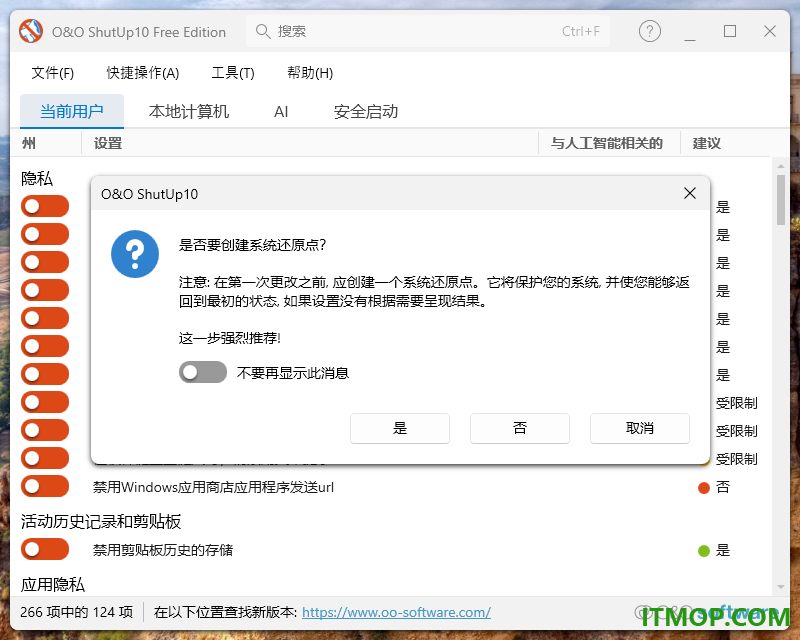Enable the 不要再显示此消息 toggle
Viewport: 800px width, 640px height.
coord(203,372)
